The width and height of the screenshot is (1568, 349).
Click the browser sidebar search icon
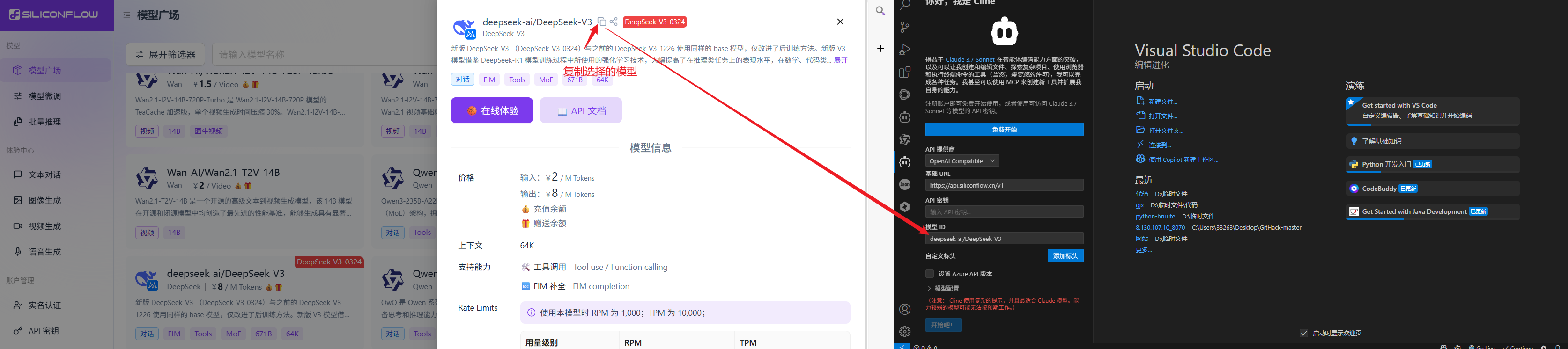pyautogui.click(x=880, y=11)
